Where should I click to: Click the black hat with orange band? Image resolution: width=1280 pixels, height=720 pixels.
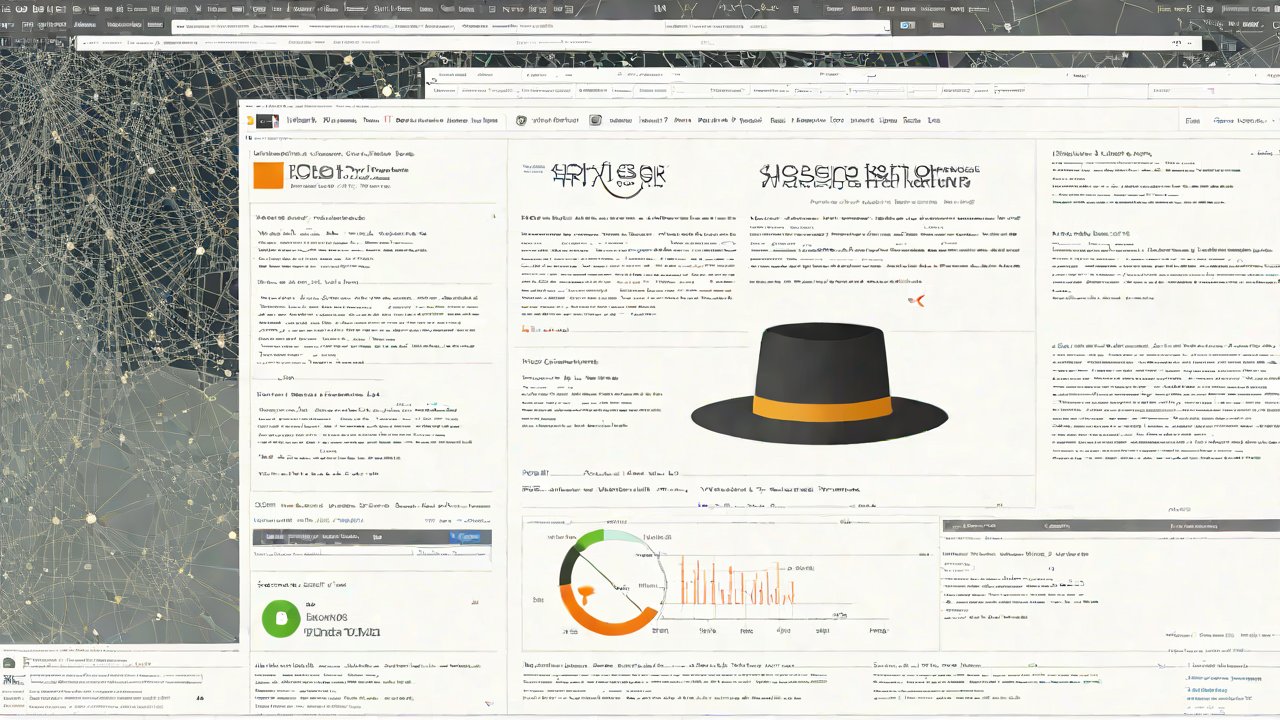(x=819, y=384)
